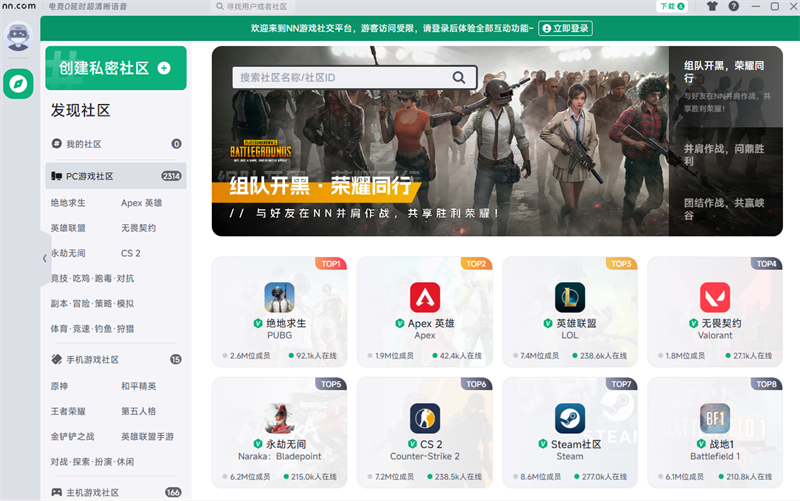
Task: Click the 手机游戏社区 tag icon
Action: click(57, 359)
